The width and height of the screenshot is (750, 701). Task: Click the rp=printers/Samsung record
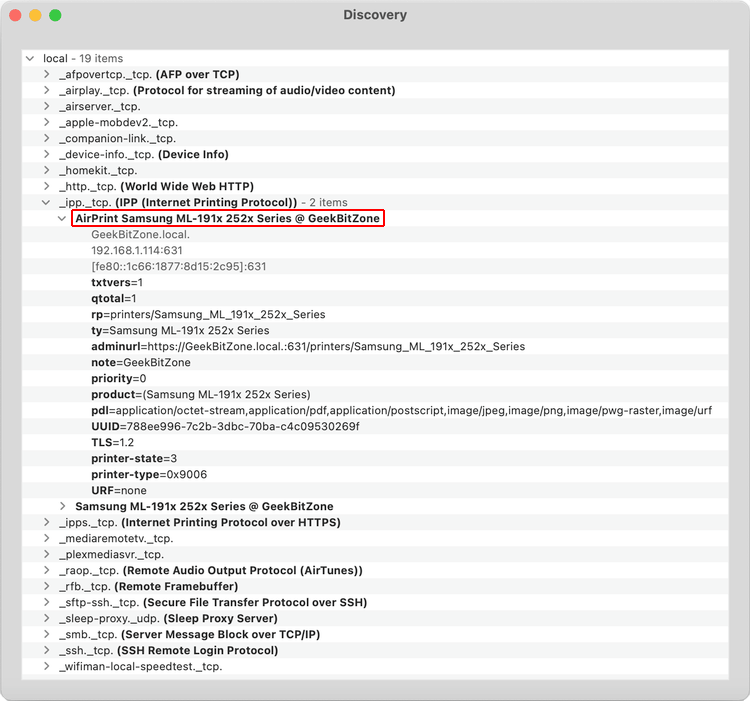[x=208, y=315]
